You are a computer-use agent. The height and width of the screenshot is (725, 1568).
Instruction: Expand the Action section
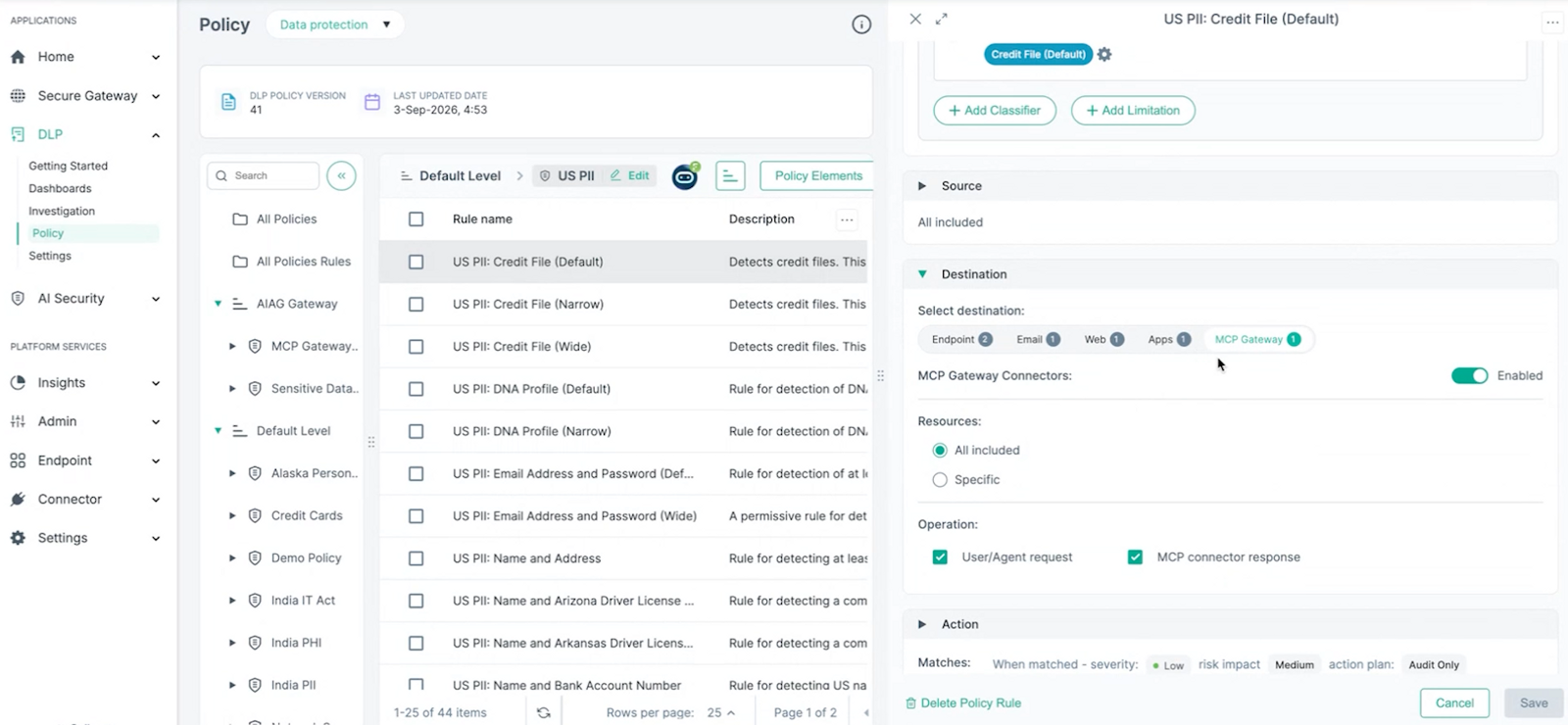[x=922, y=624]
